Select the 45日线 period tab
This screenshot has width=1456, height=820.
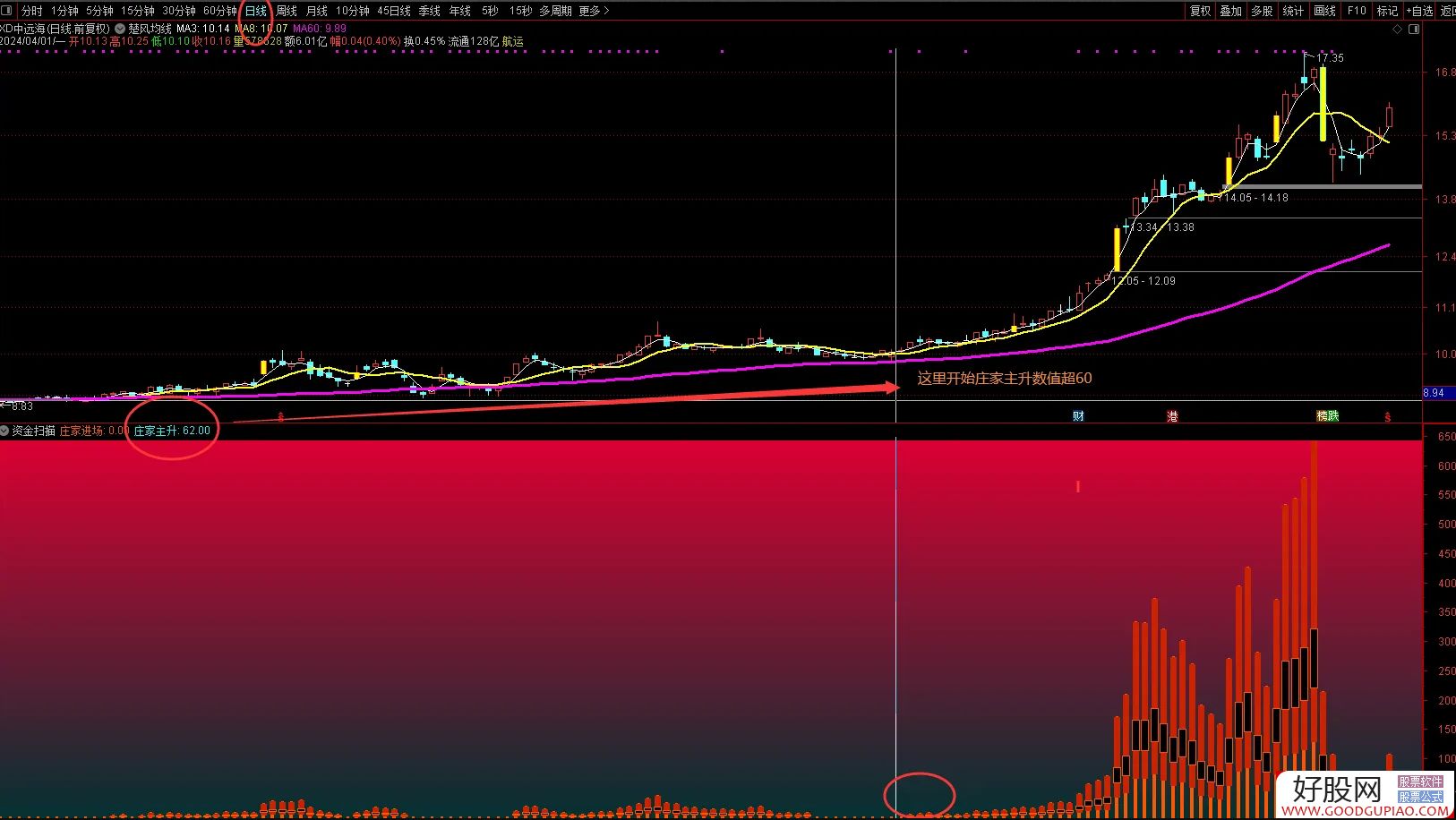point(394,11)
